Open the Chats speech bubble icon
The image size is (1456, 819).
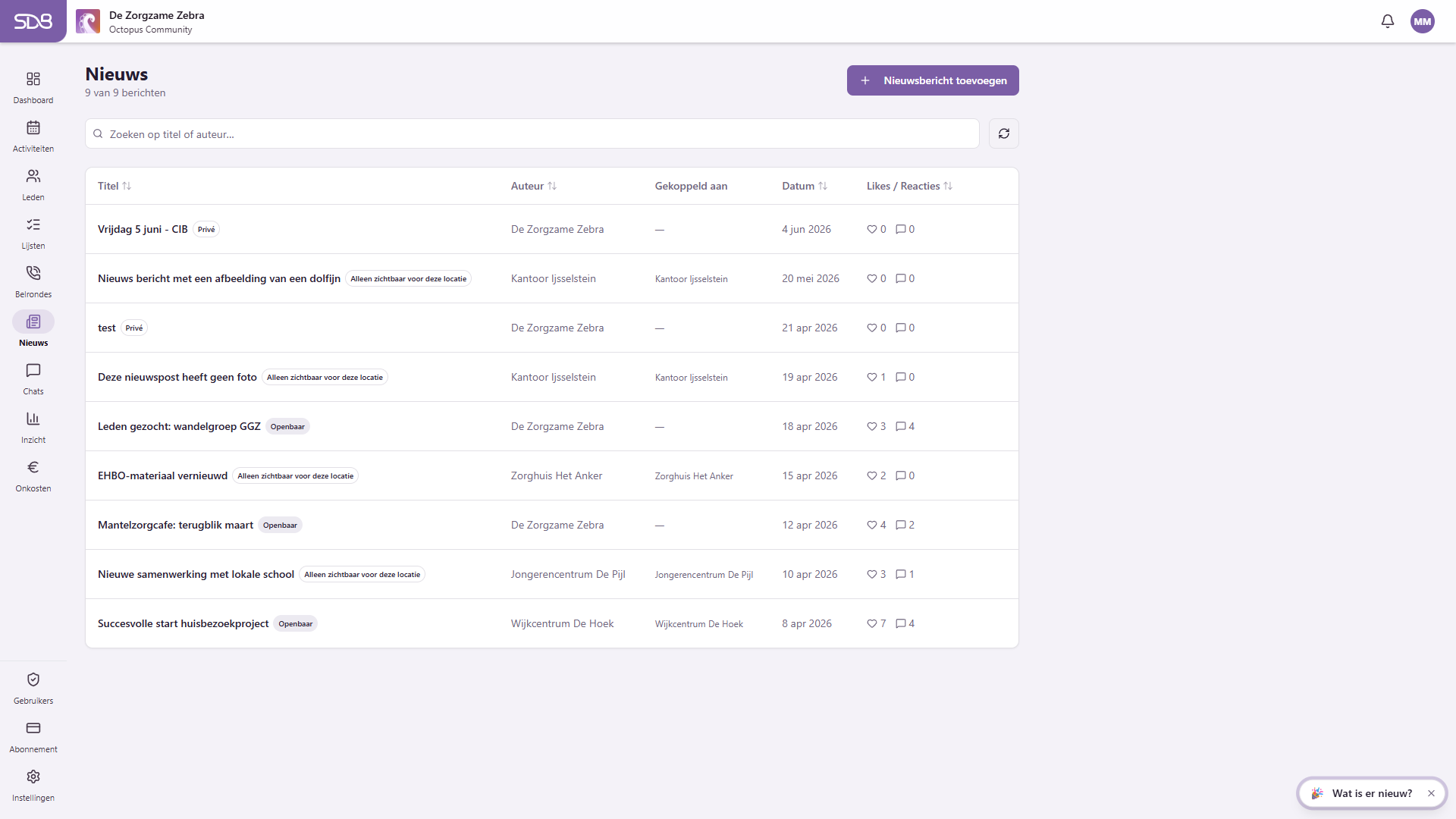pos(33,370)
